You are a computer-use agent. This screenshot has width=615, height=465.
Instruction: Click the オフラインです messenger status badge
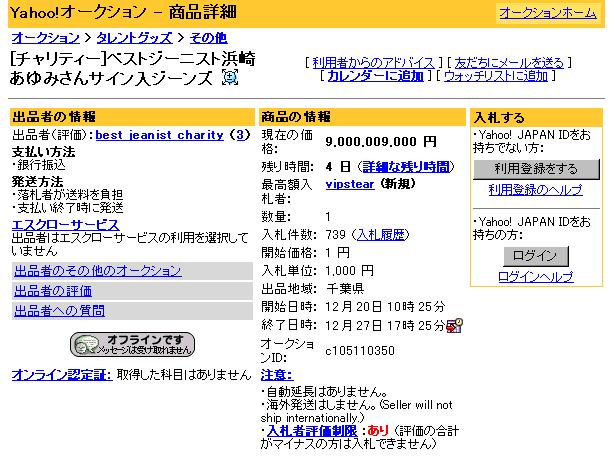[133, 345]
